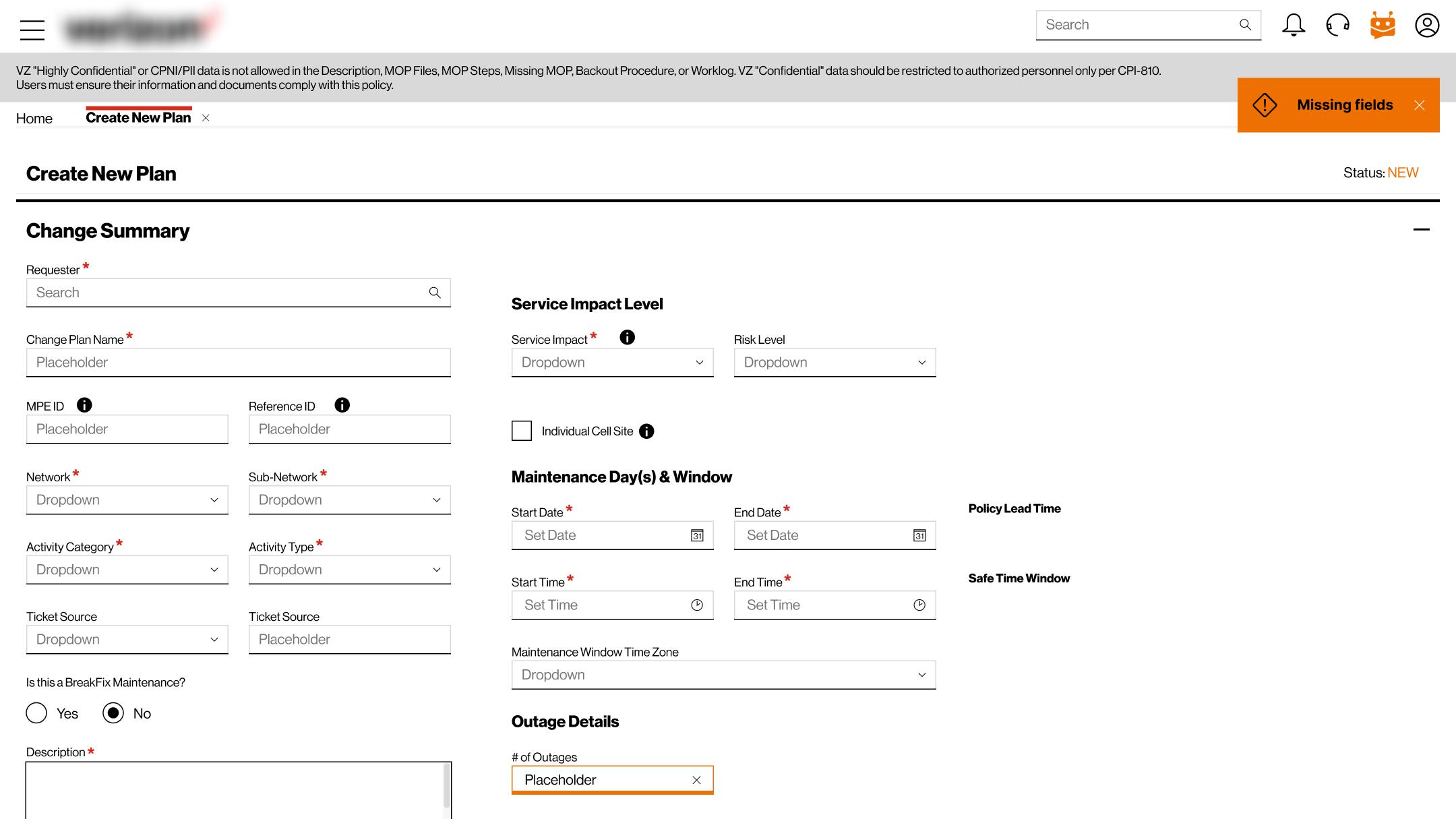Click the Reference ID input field
1456x819 pixels.
[350, 429]
